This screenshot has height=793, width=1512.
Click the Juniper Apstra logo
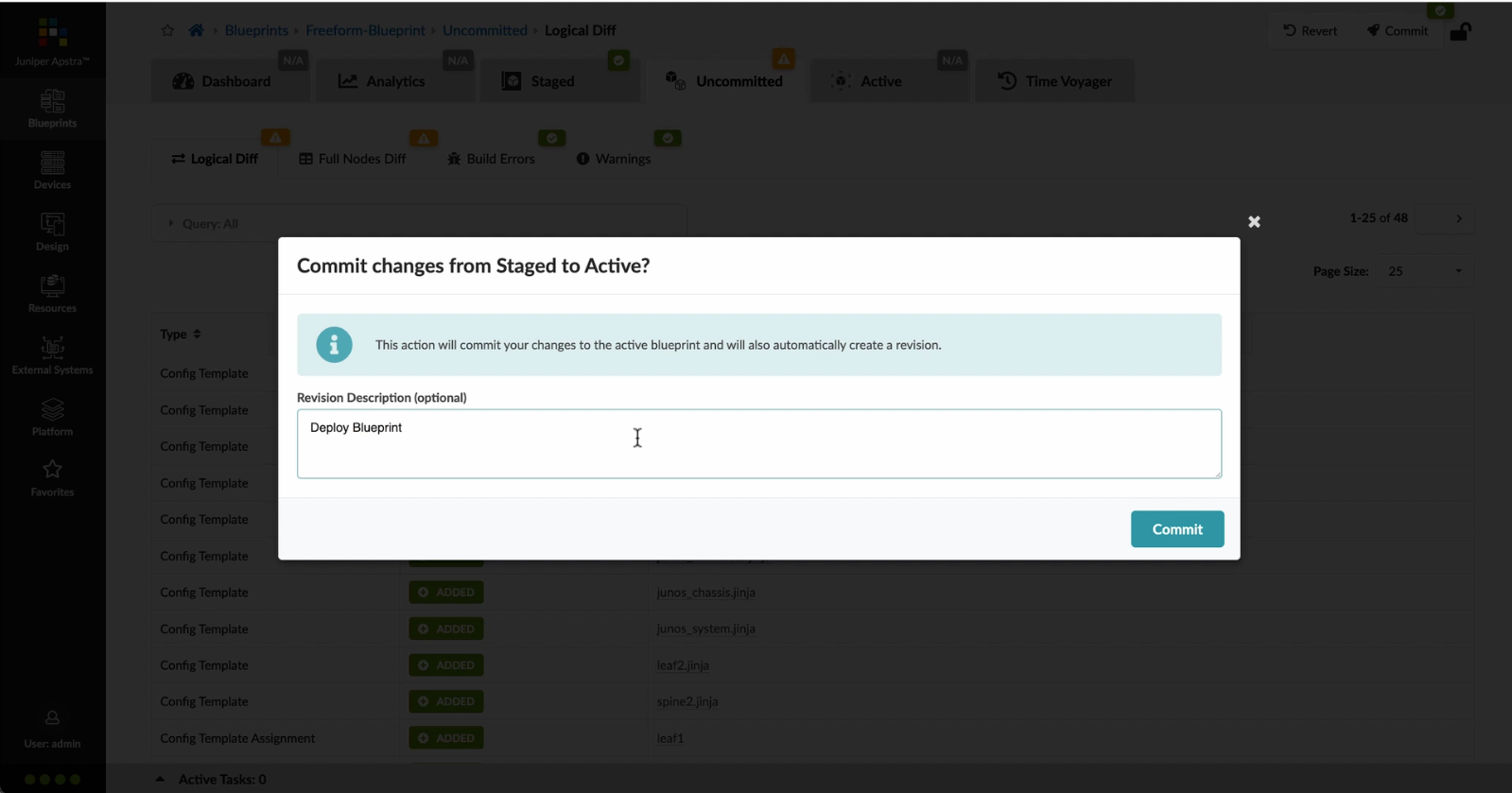pyautogui.click(x=52, y=42)
